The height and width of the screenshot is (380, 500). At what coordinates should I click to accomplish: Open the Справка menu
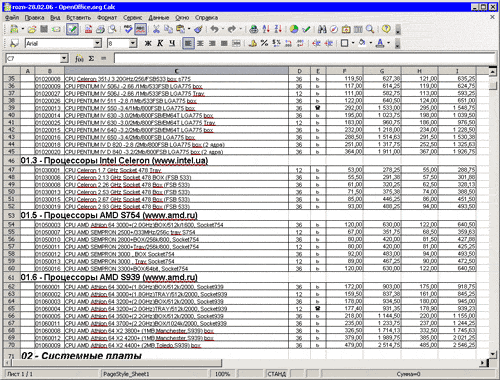(206, 18)
